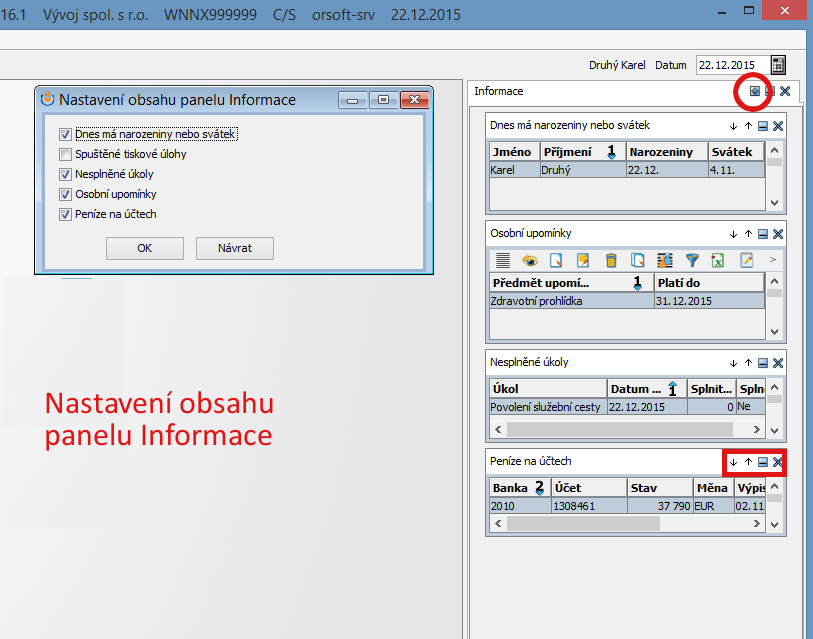Viewport: 813px width, 639px height.
Task: Collapse the Dnes má narozeniny panel
Action: coord(762,126)
